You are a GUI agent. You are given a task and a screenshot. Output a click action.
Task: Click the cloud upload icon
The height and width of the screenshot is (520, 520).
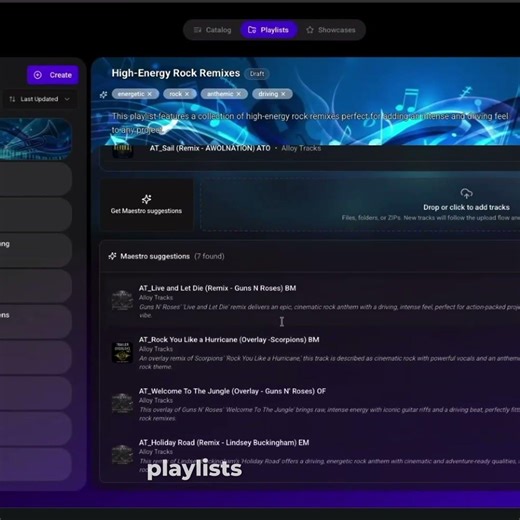[466, 193]
